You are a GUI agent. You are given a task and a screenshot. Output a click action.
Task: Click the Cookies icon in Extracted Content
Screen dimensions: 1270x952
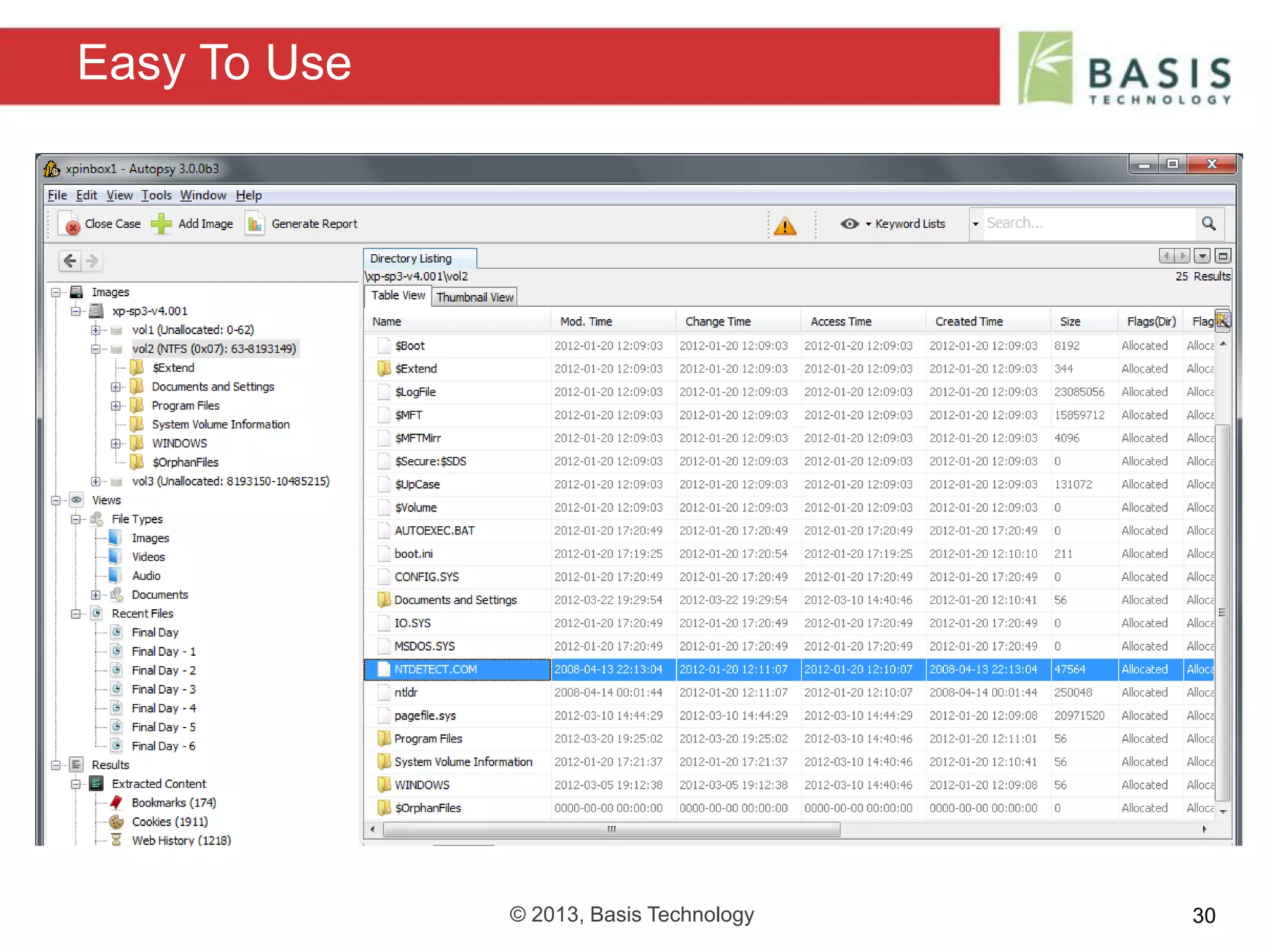click(x=116, y=822)
